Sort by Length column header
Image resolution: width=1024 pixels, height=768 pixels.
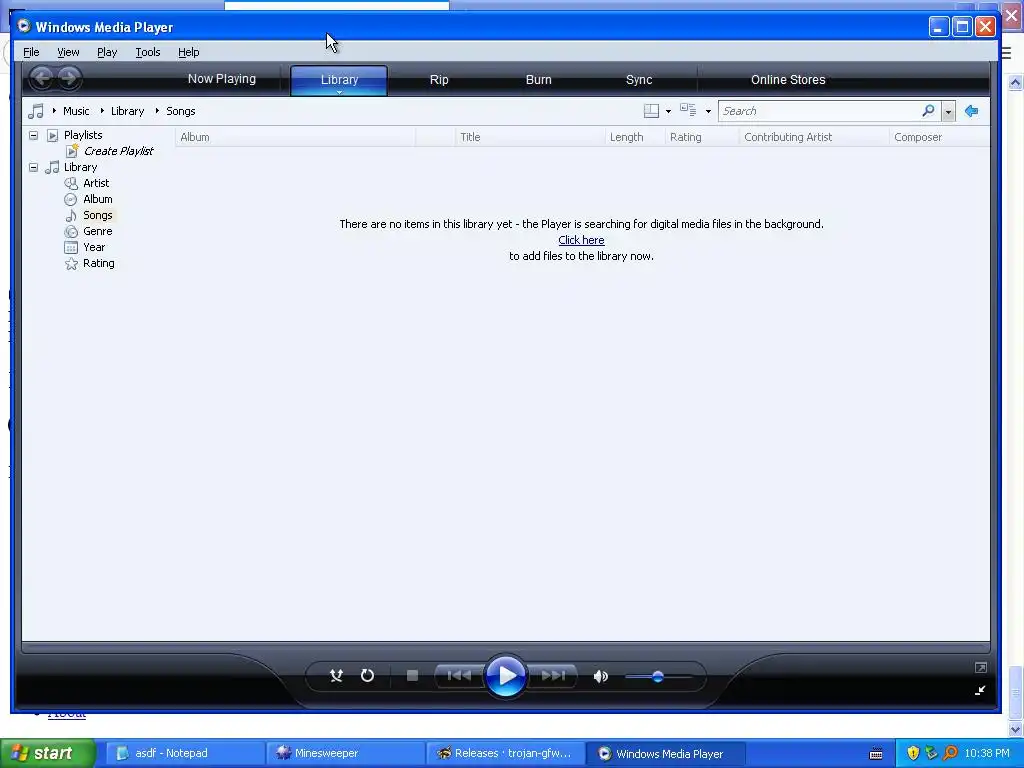coord(635,137)
